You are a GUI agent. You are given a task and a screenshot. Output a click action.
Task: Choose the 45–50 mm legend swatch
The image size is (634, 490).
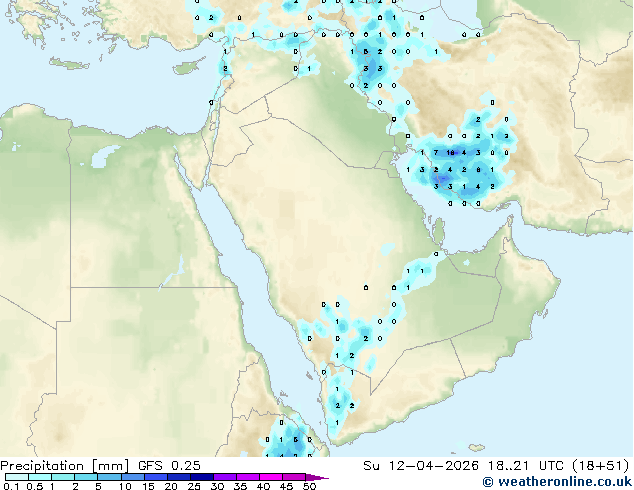(294, 477)
